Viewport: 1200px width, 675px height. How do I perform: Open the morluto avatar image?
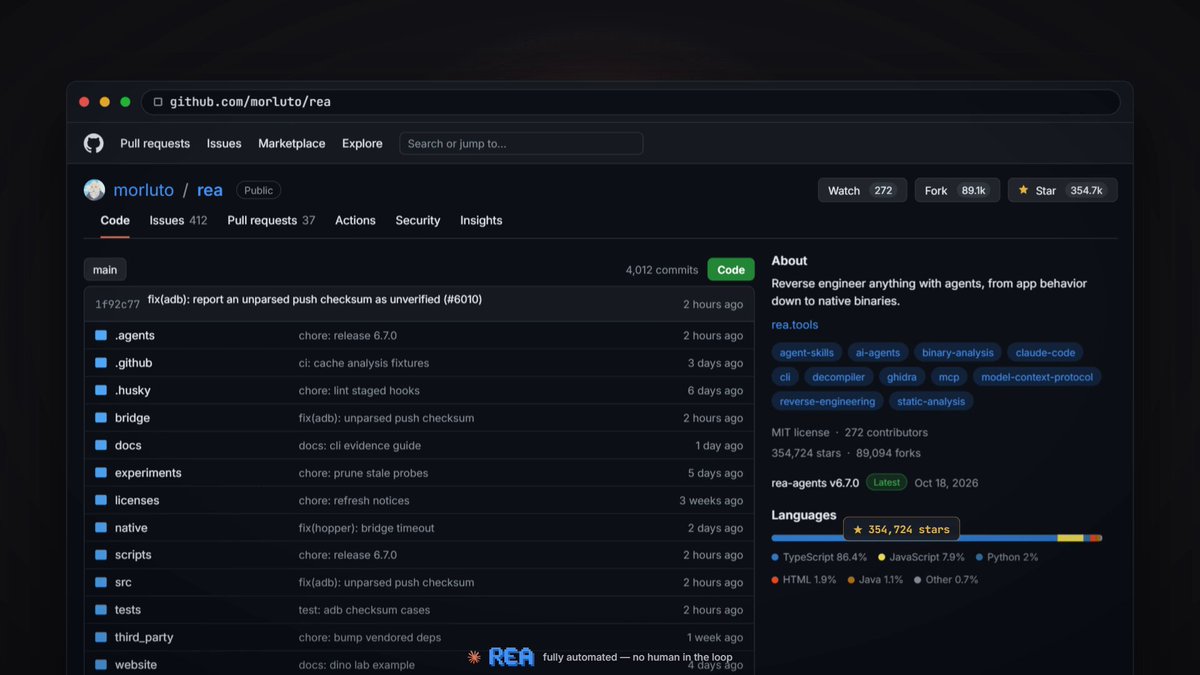click(94, 190)
